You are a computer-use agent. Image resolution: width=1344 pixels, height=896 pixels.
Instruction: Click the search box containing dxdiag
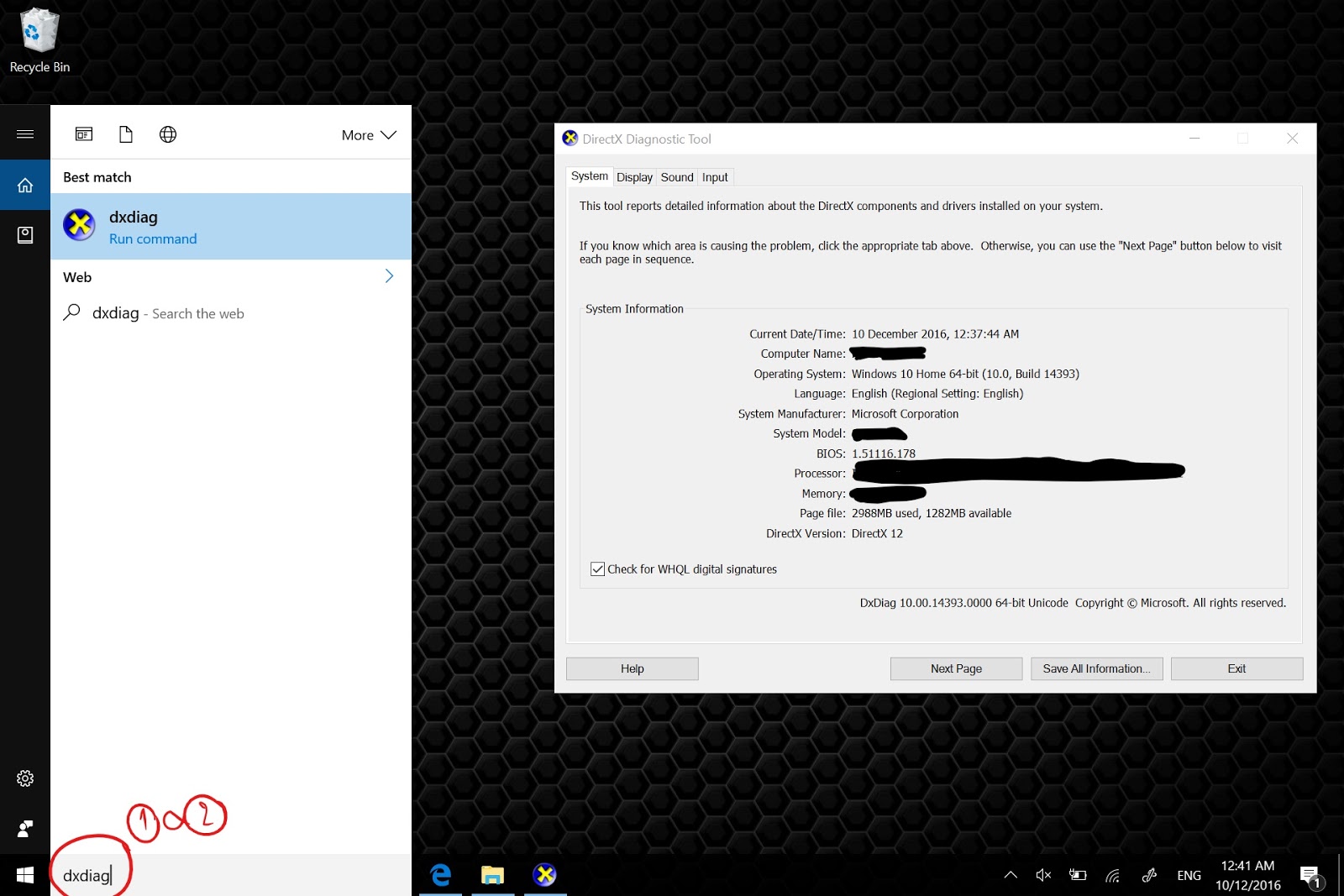pos(231,875)
